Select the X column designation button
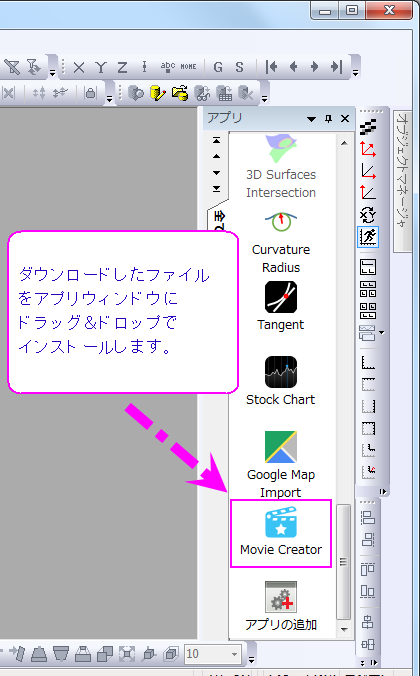Image resolution: width=420 pixels, height=676 pixels. (x=79, y=67)
